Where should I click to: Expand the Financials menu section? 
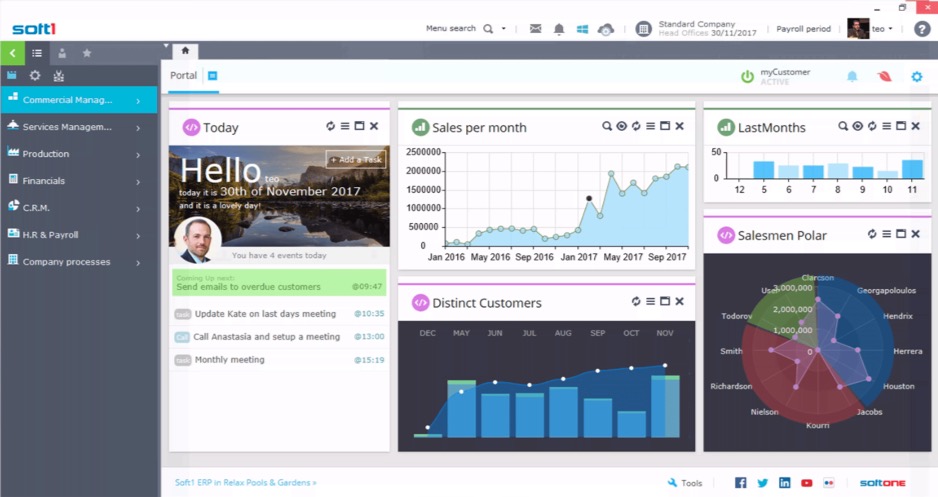point(74,181)
